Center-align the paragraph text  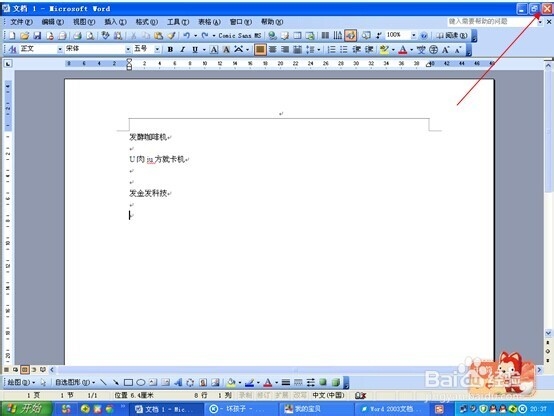pos(272,49)
